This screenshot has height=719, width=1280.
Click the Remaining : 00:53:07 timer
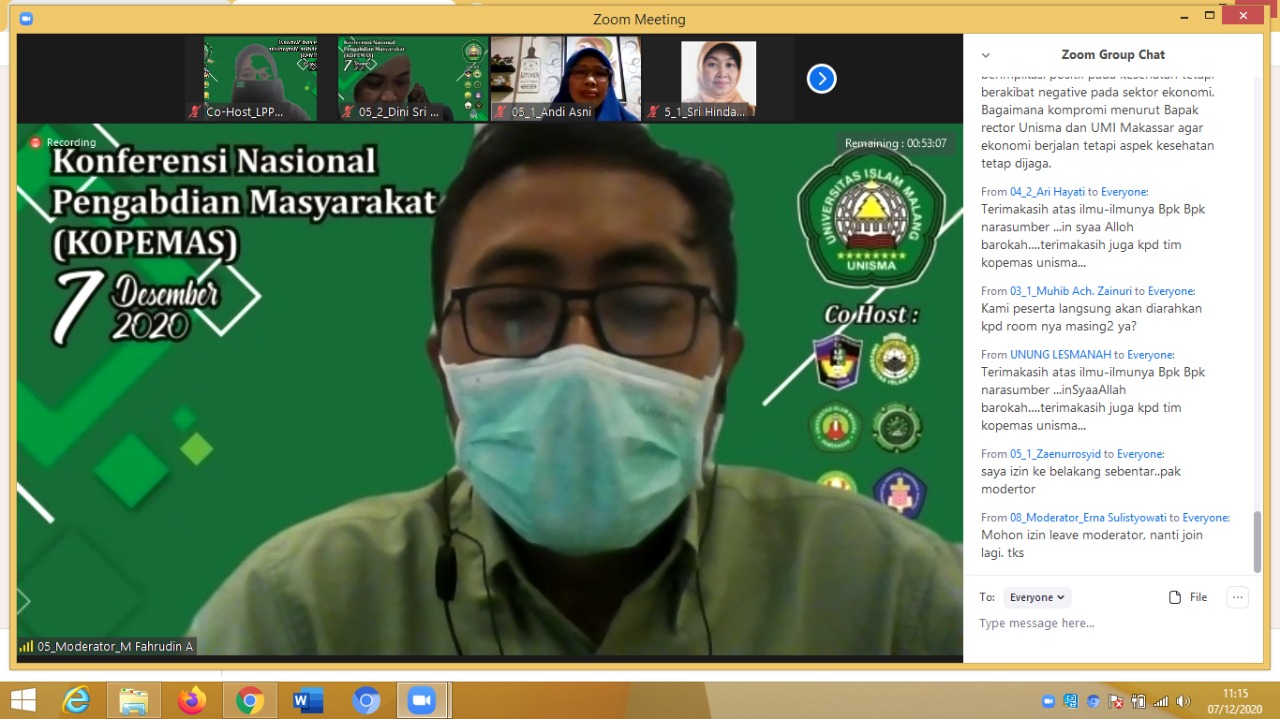pyautogui.click(x=895, y=144)
